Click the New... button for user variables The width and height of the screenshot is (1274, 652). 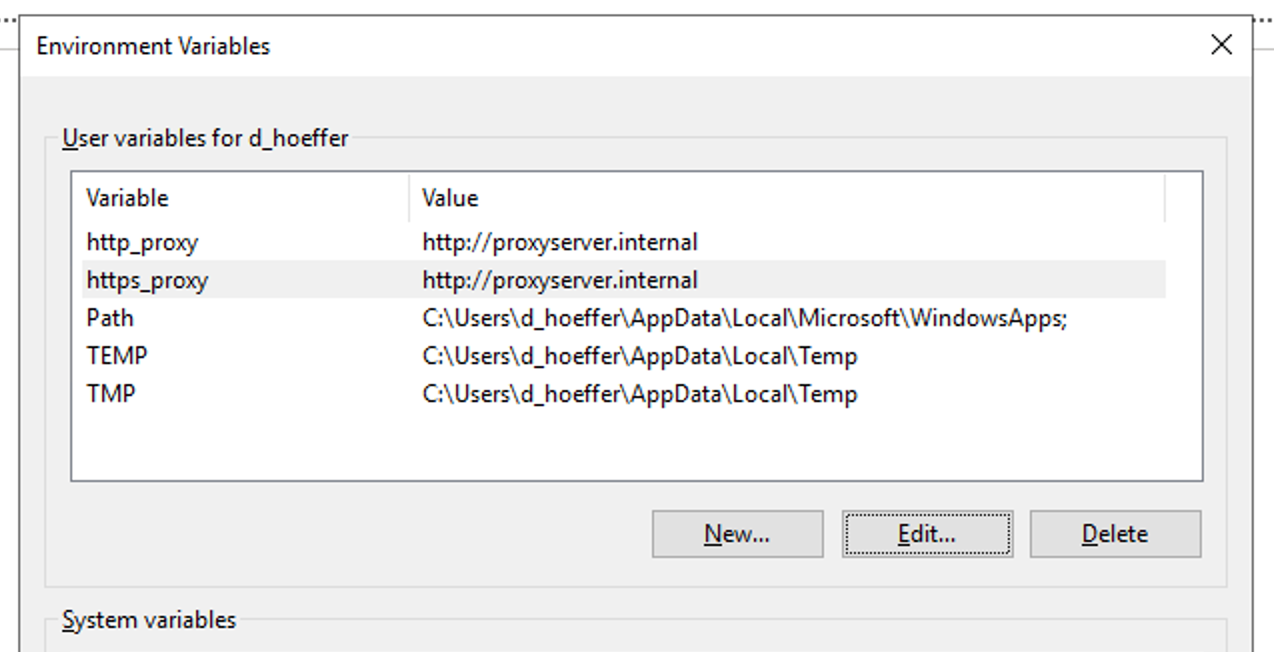pos(737,534)
